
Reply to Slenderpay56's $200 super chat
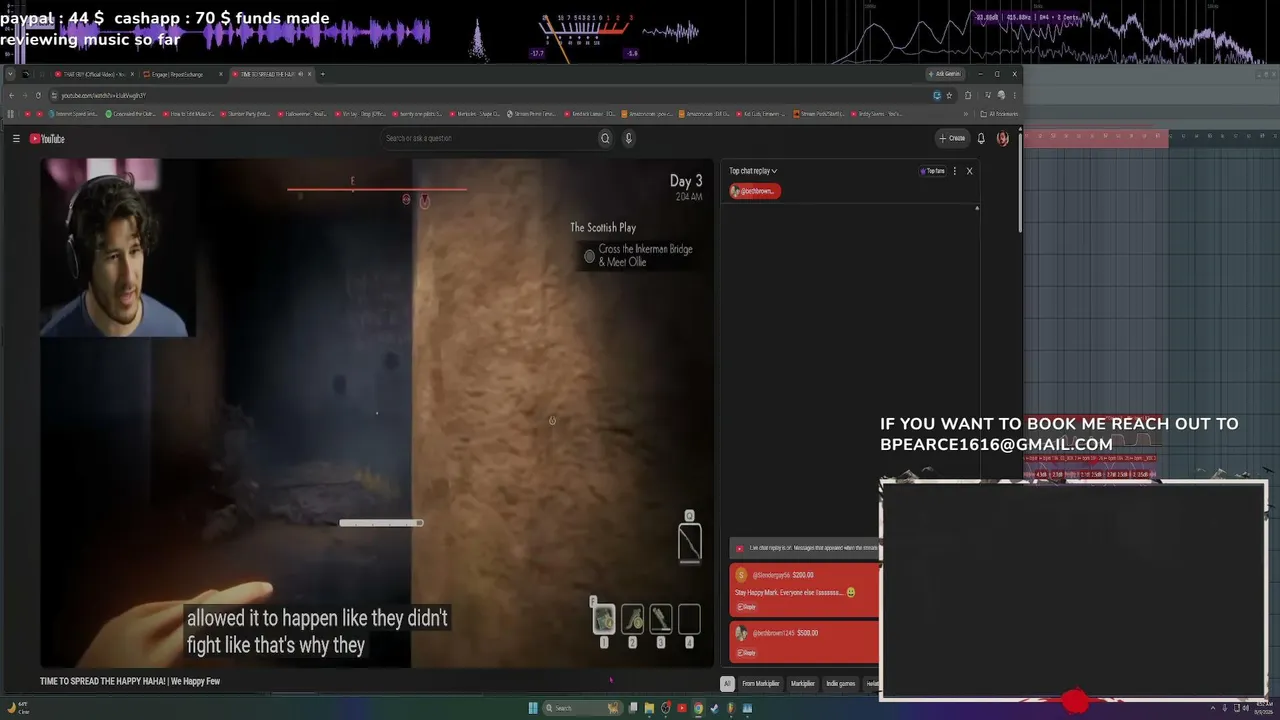(x=746, y=607)
